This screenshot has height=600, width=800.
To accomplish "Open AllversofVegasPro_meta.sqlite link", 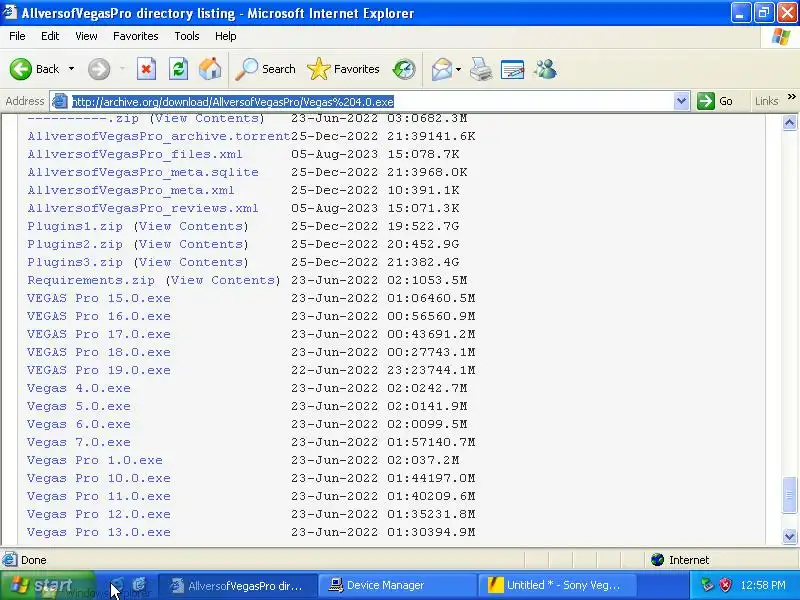I will [x=143, y=172].
